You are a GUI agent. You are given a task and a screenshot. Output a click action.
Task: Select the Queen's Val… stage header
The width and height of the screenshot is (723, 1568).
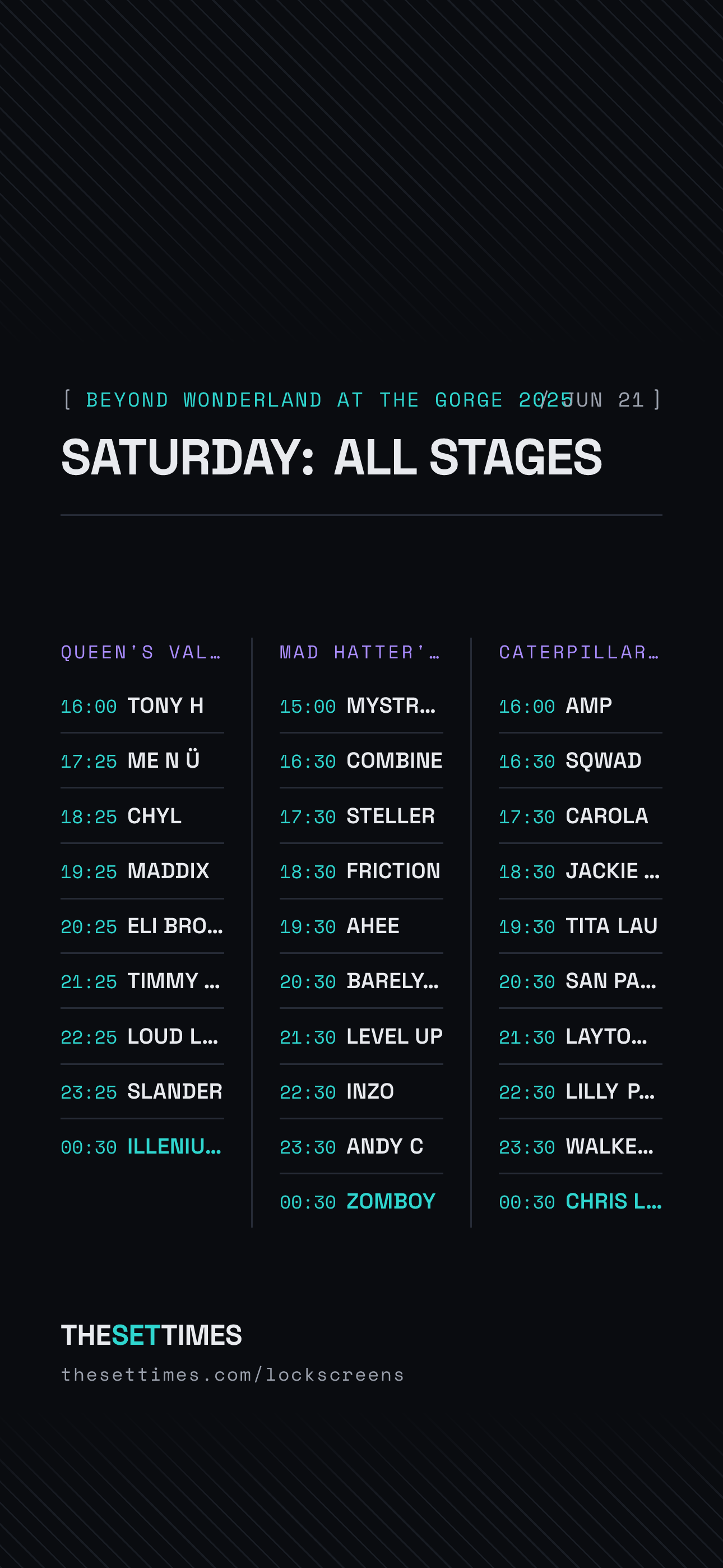pos(141,652)
